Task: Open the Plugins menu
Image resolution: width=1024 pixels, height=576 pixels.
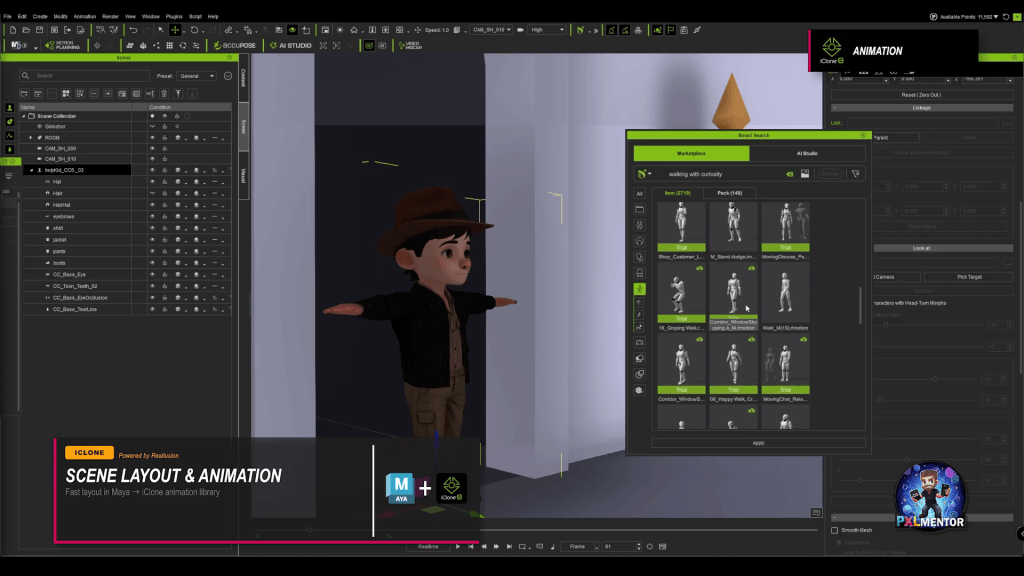Action: tap(174, 16)
